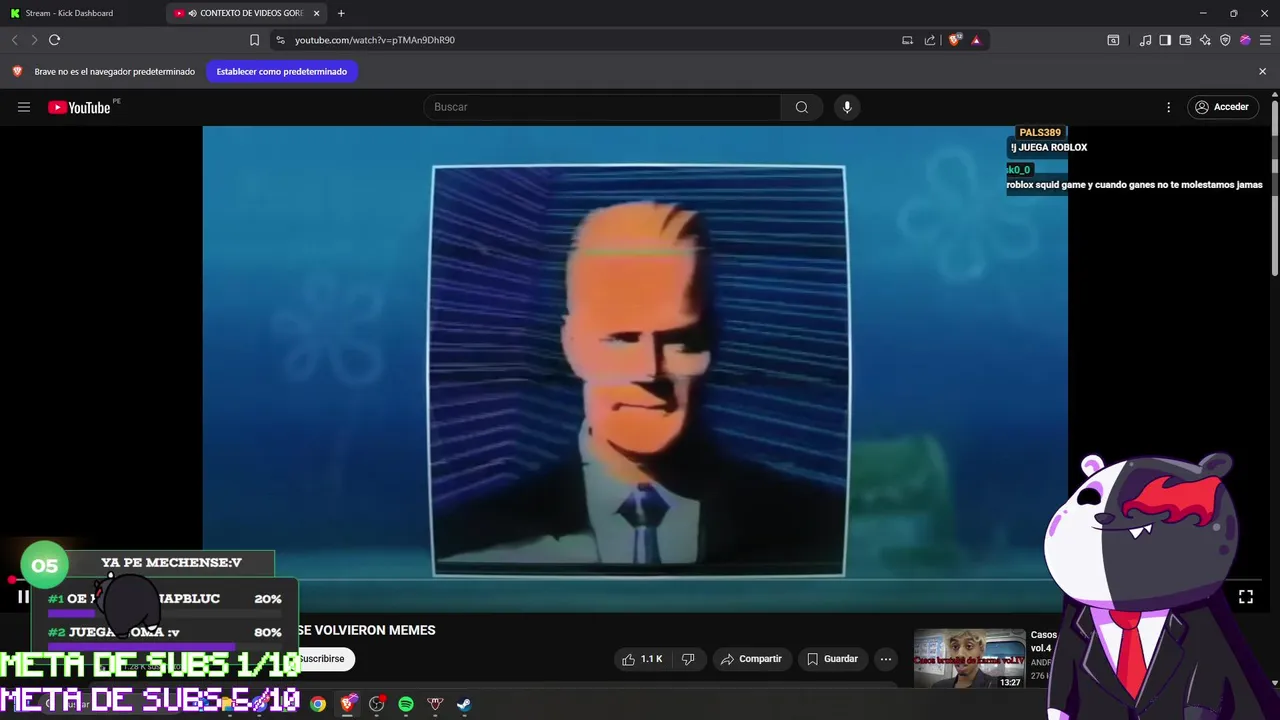Open the browser profile avatar
The image size is (1280, 720).
click(x=1245, y=40)
